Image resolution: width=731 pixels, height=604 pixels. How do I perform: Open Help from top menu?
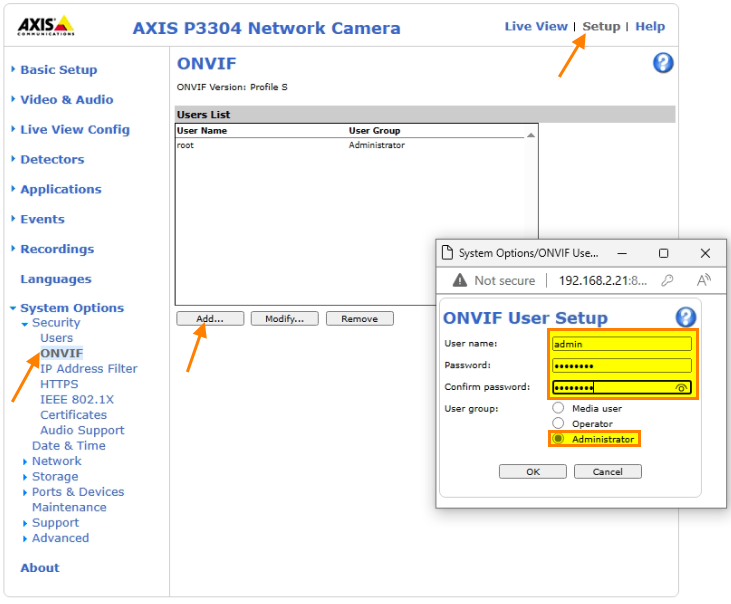coord(650,26)
